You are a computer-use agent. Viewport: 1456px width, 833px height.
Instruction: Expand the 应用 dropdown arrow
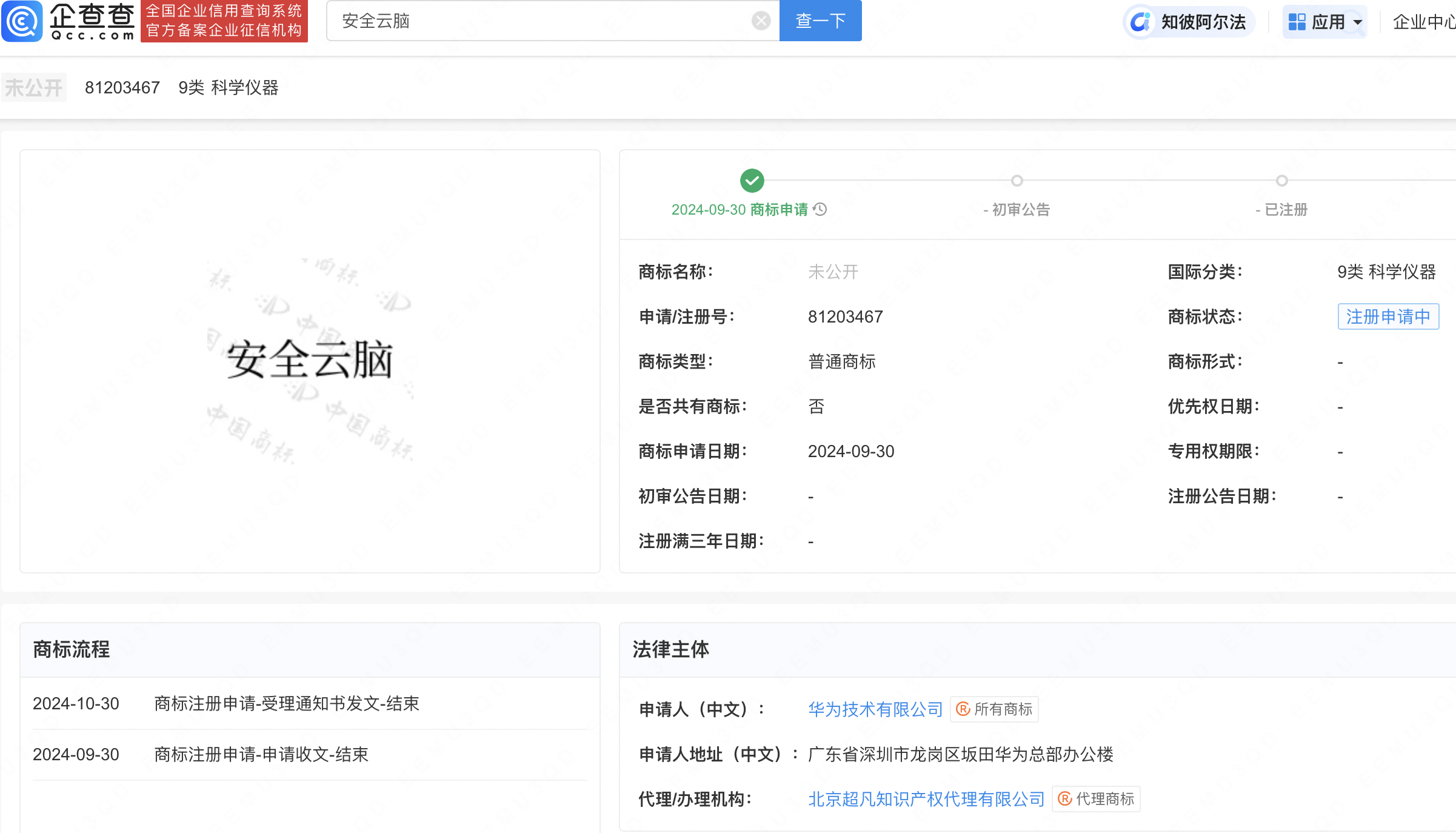pos(1358,23)
